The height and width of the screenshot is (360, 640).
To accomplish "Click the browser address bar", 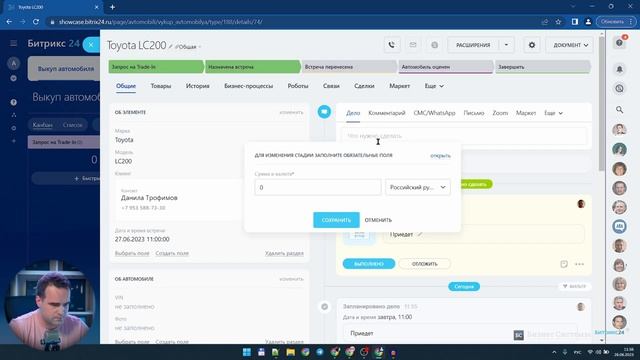I will [294, 22].
